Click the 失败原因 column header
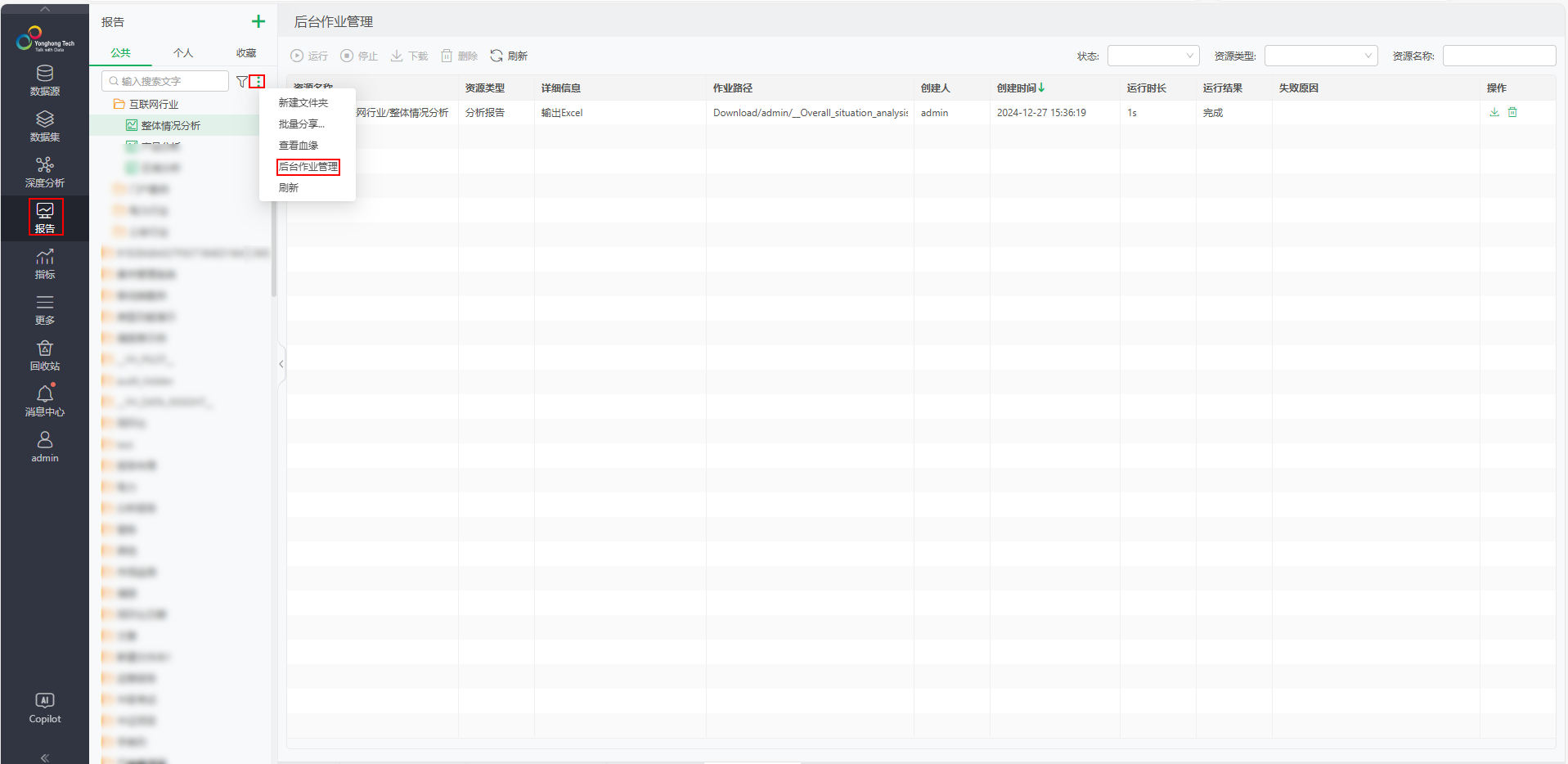The width and height of the screenshot is (1568, 764). pos(1299,88)
